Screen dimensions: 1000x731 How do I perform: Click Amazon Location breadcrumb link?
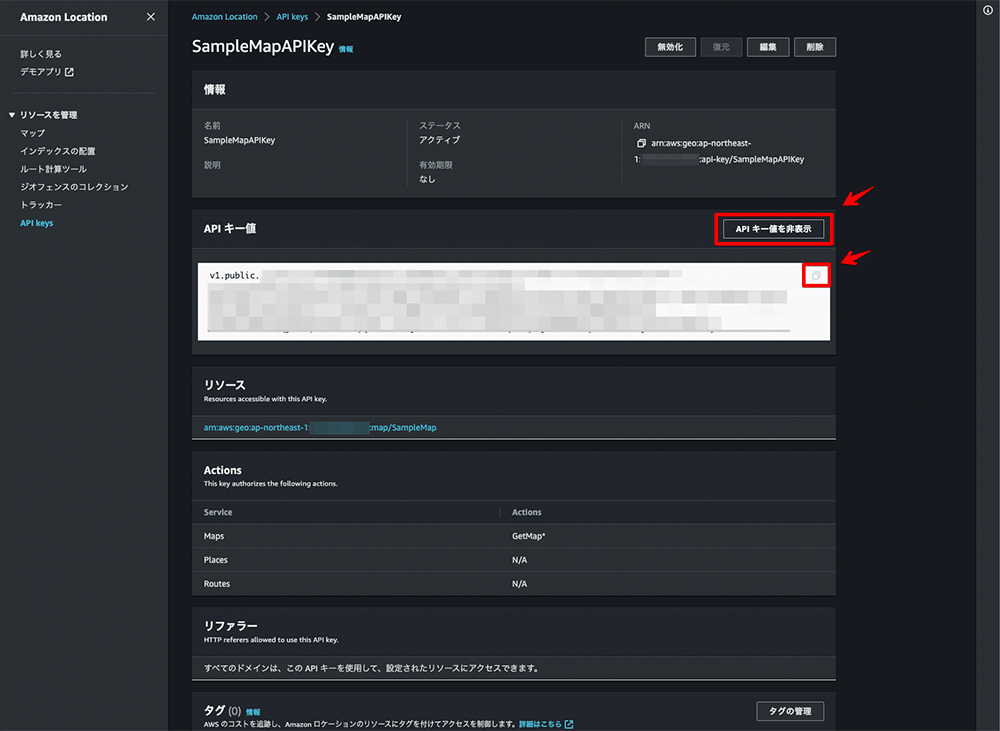point(224,17)
